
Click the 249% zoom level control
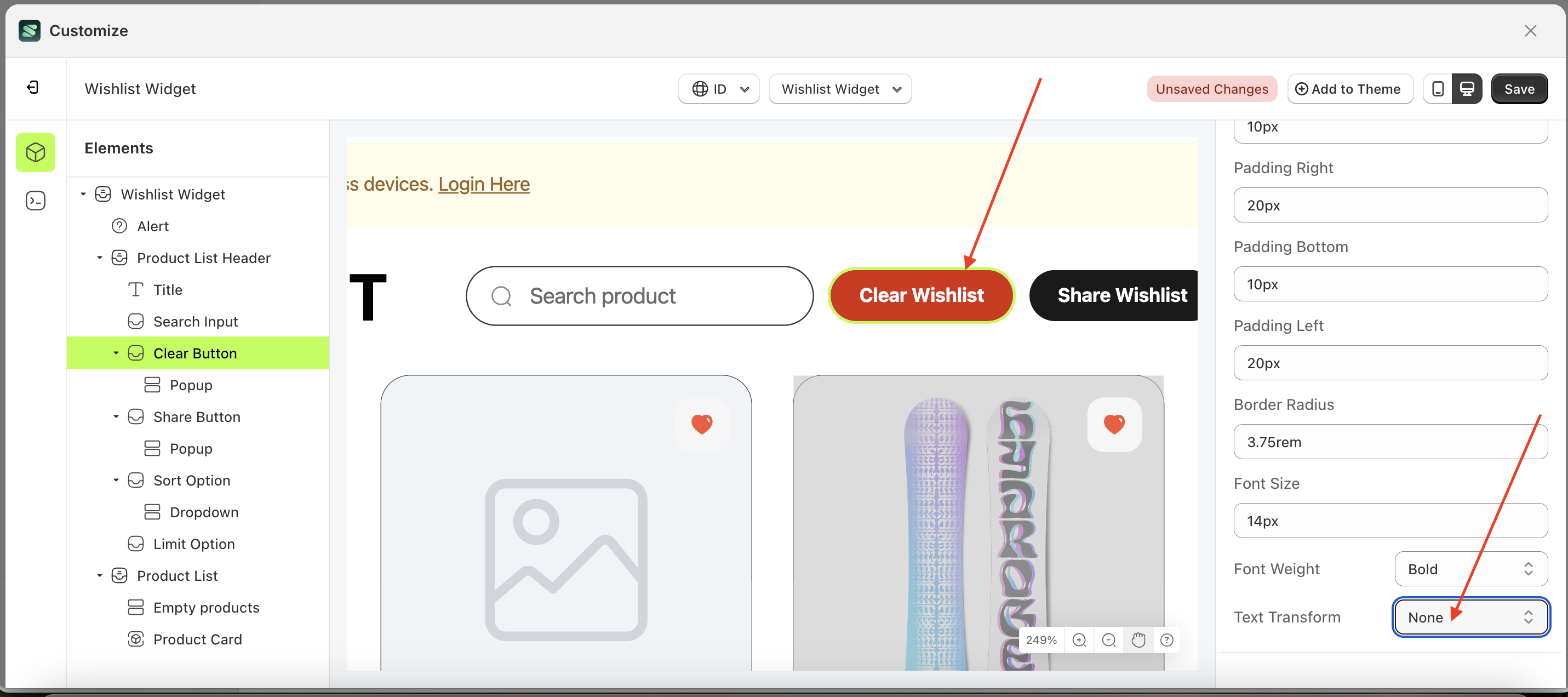point(1041,640)
